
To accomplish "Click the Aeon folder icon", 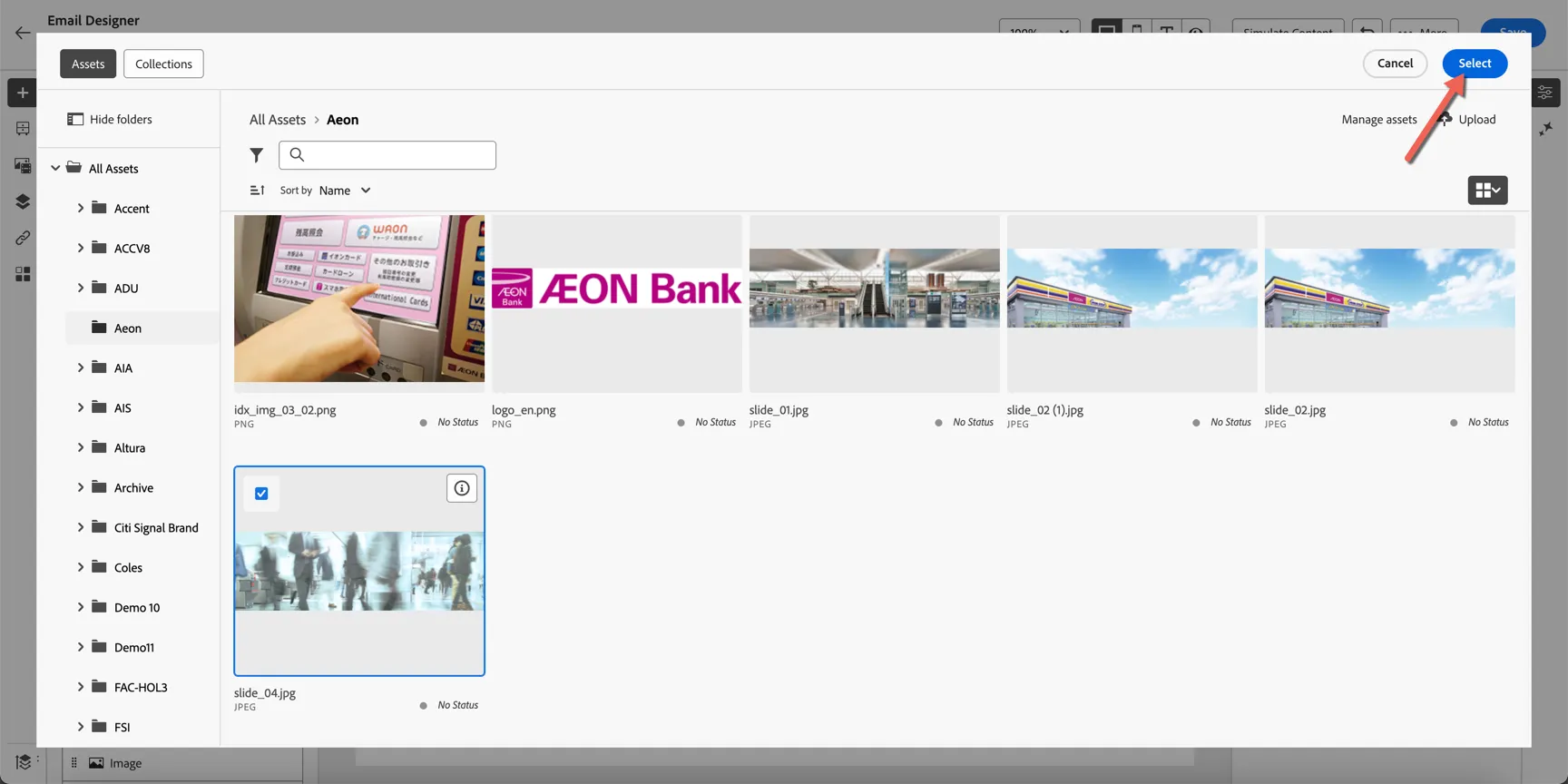I will 99,328.
